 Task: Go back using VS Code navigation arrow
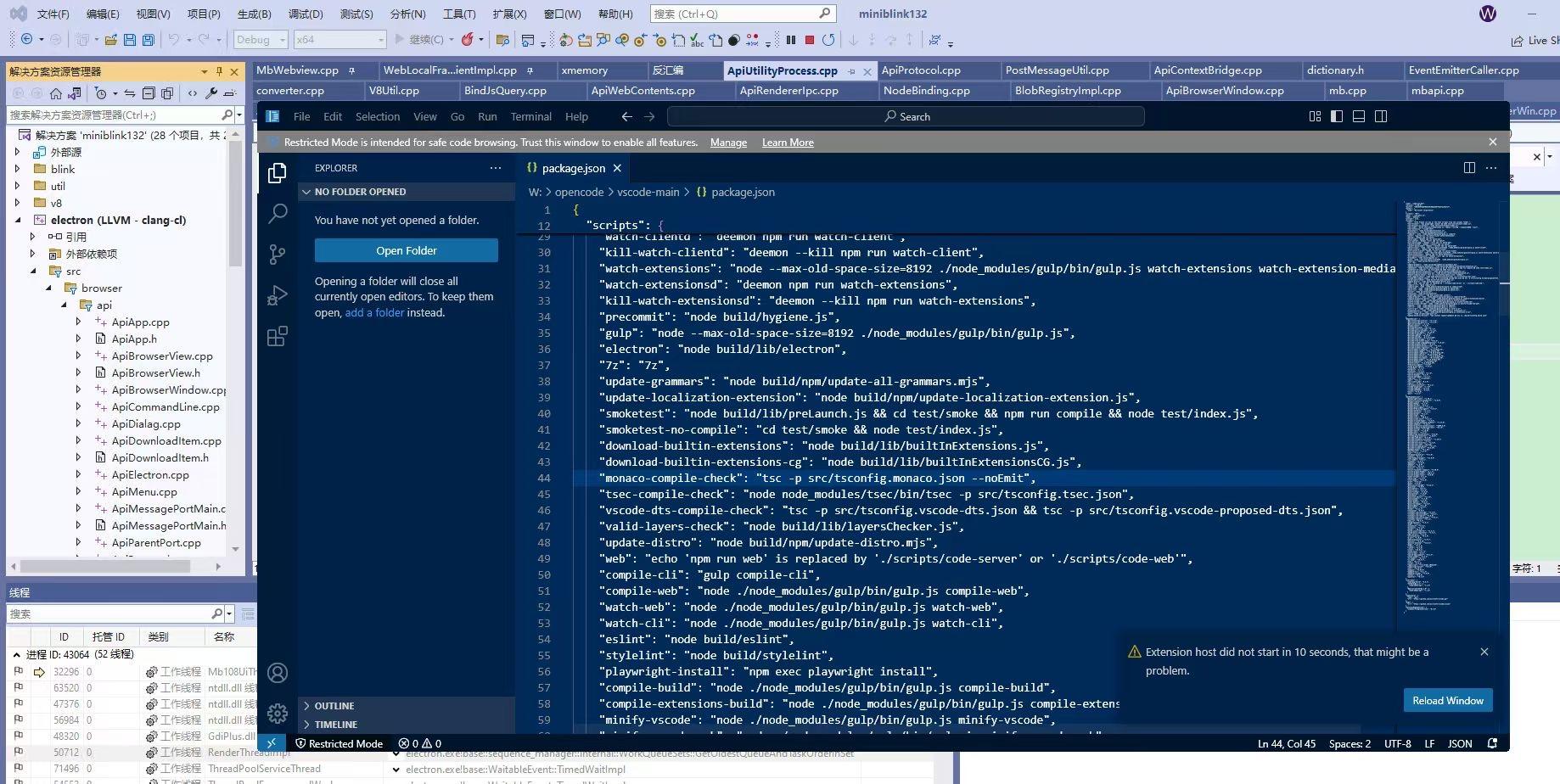tap(626, 116)
